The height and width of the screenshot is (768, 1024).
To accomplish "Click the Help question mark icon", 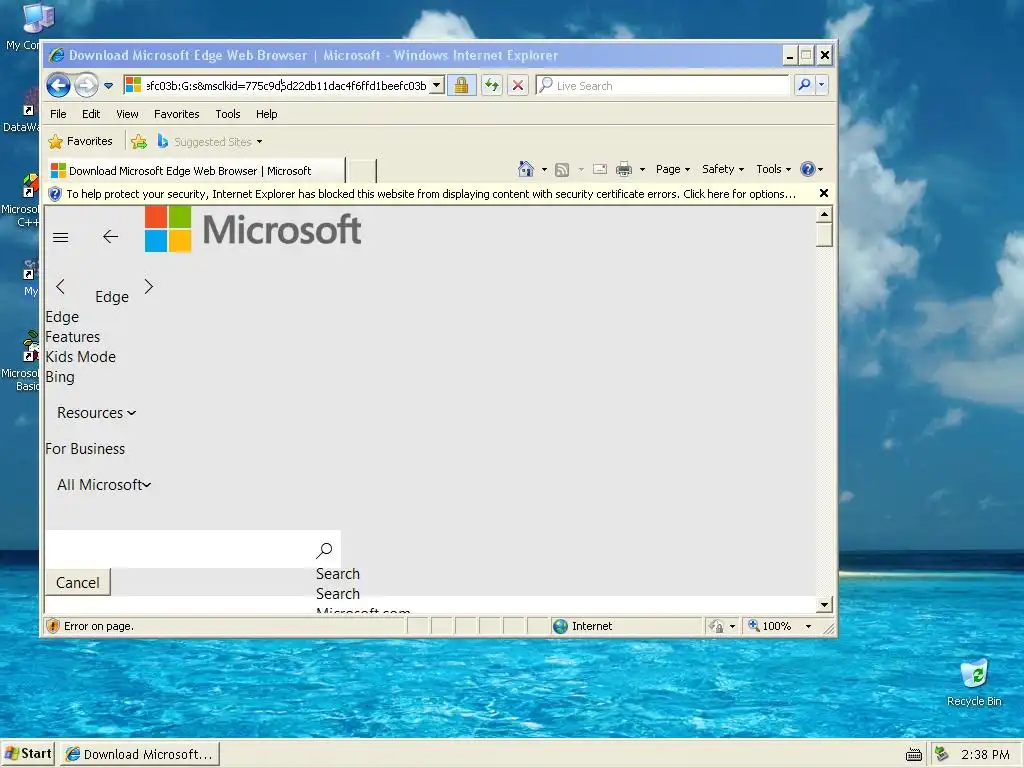I will pos(808,169).
